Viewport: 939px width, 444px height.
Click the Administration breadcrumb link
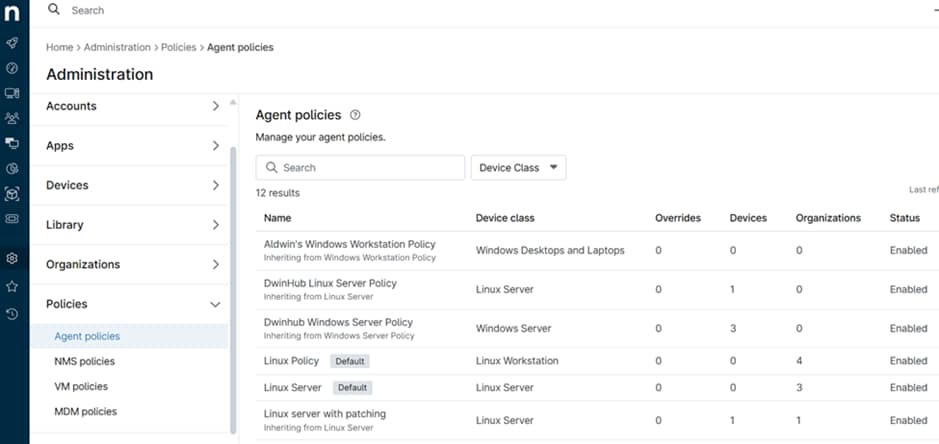pyautogui.click(x=117, y=47)
